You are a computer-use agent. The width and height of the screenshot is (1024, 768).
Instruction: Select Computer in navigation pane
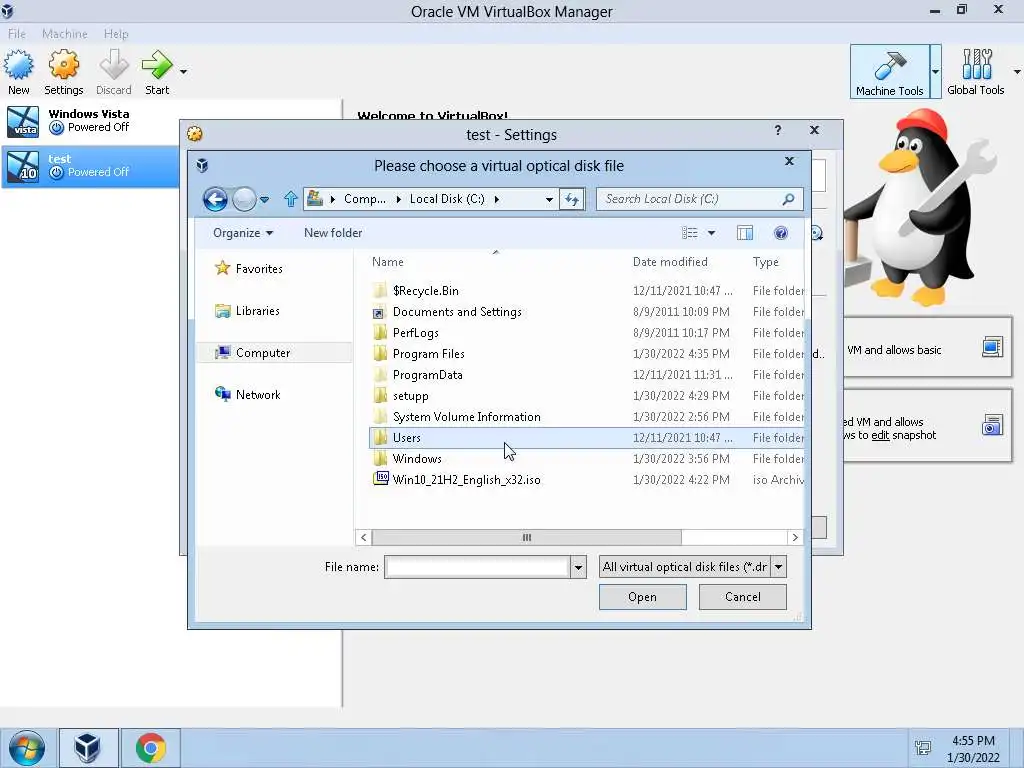[x=274, y=353]
